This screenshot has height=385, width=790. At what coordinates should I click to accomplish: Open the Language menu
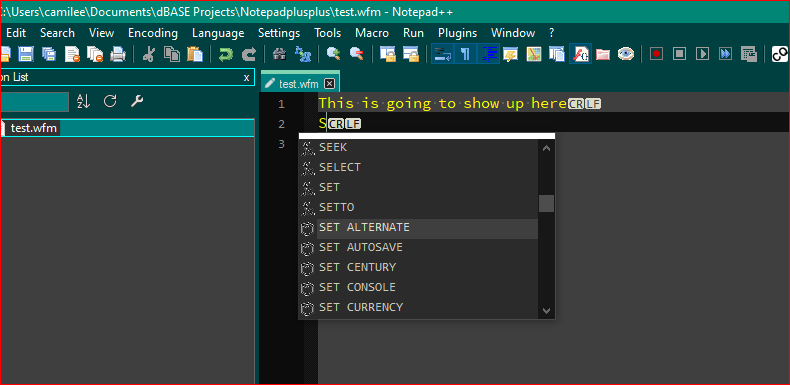click(218, 33)
